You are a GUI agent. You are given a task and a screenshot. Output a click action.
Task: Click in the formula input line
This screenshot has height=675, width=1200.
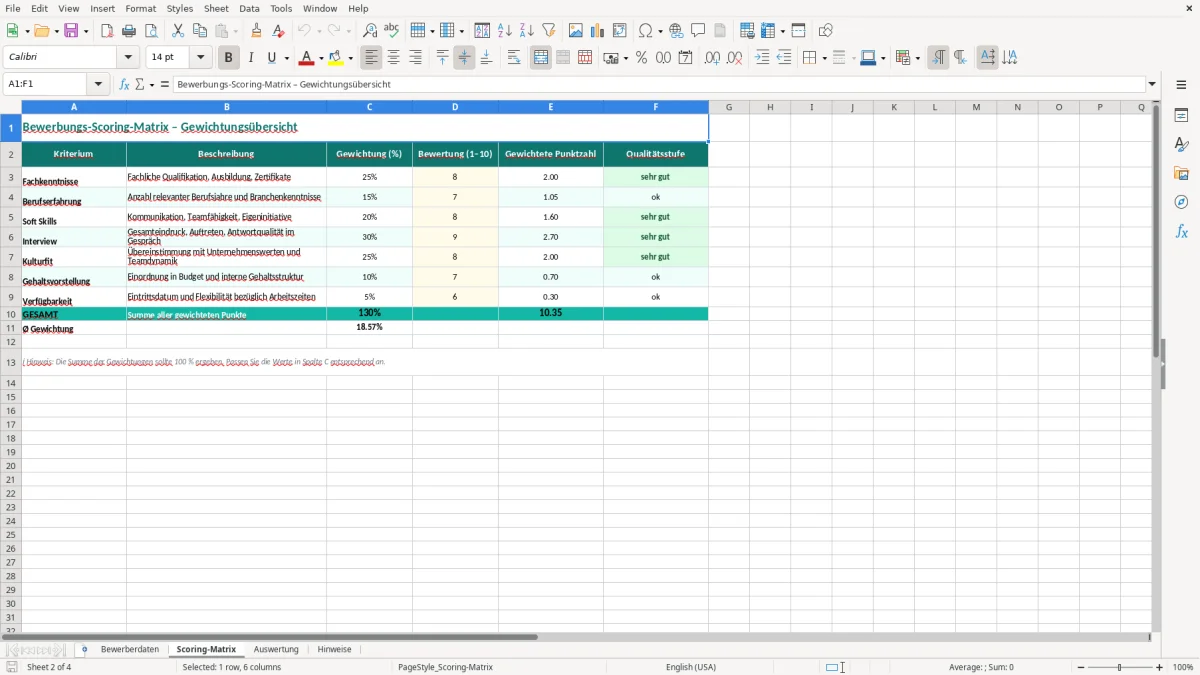659,85
